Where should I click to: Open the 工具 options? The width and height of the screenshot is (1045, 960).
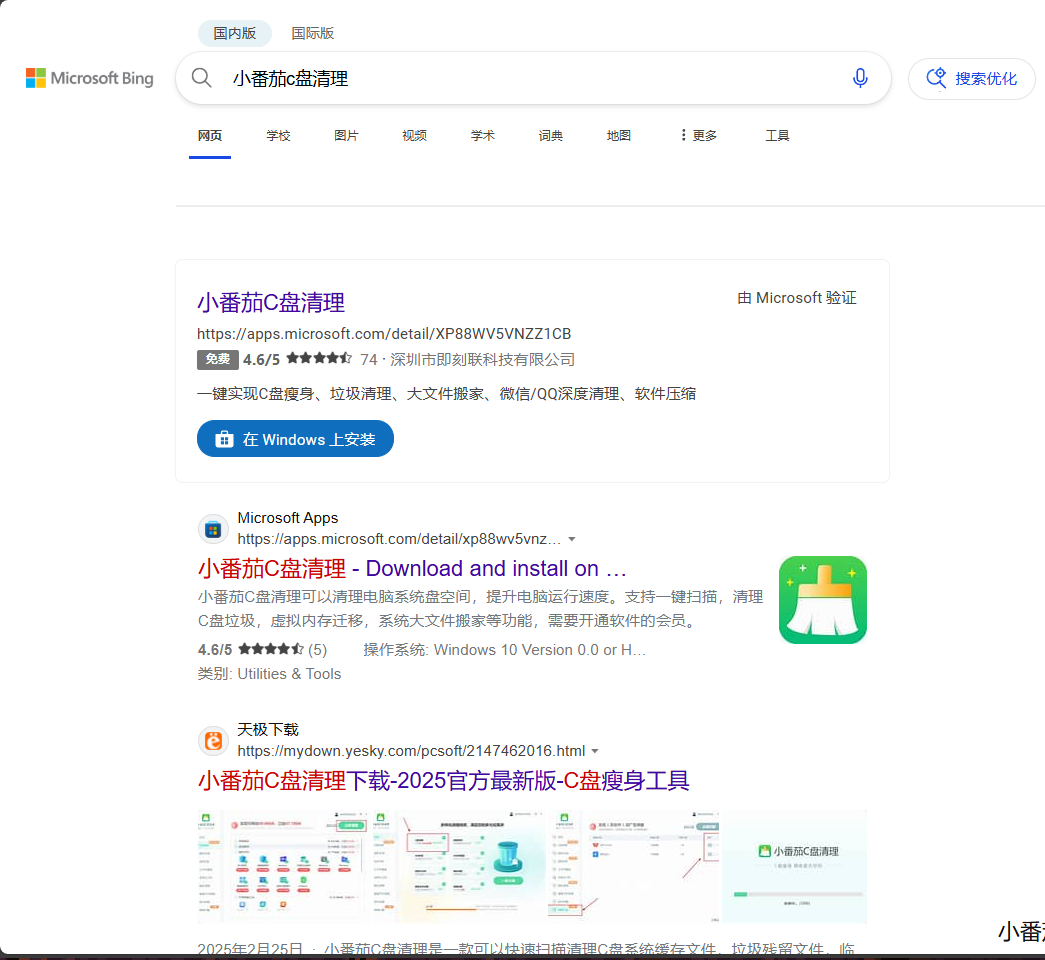777,136
